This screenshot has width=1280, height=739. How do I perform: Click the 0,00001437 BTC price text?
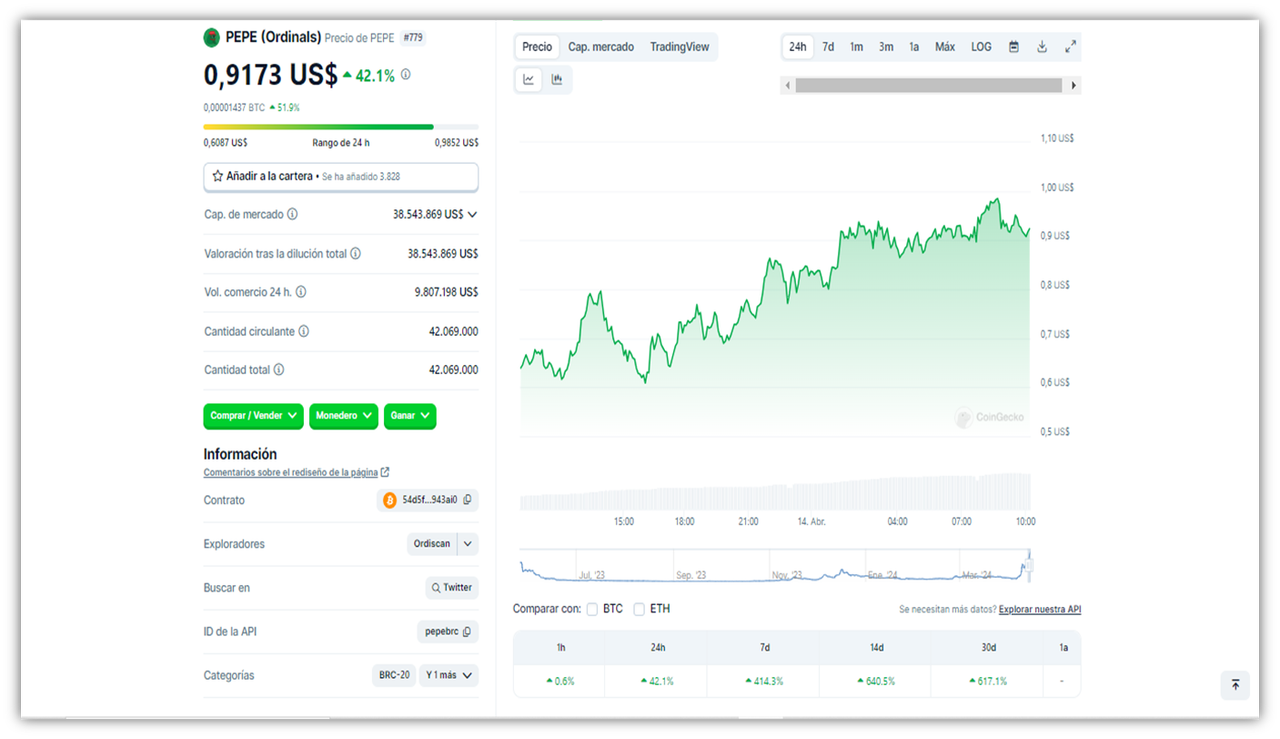coord(234,107)
